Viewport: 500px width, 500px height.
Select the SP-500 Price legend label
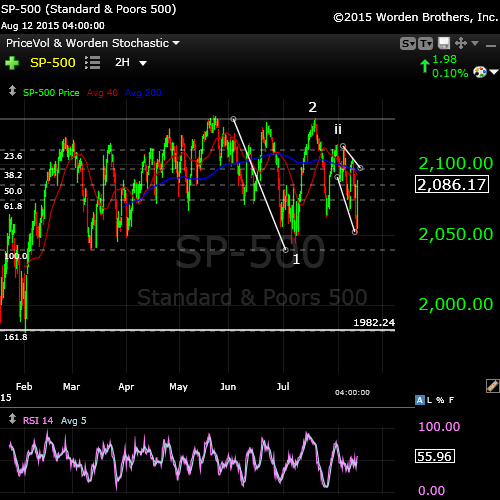(51, 93)
